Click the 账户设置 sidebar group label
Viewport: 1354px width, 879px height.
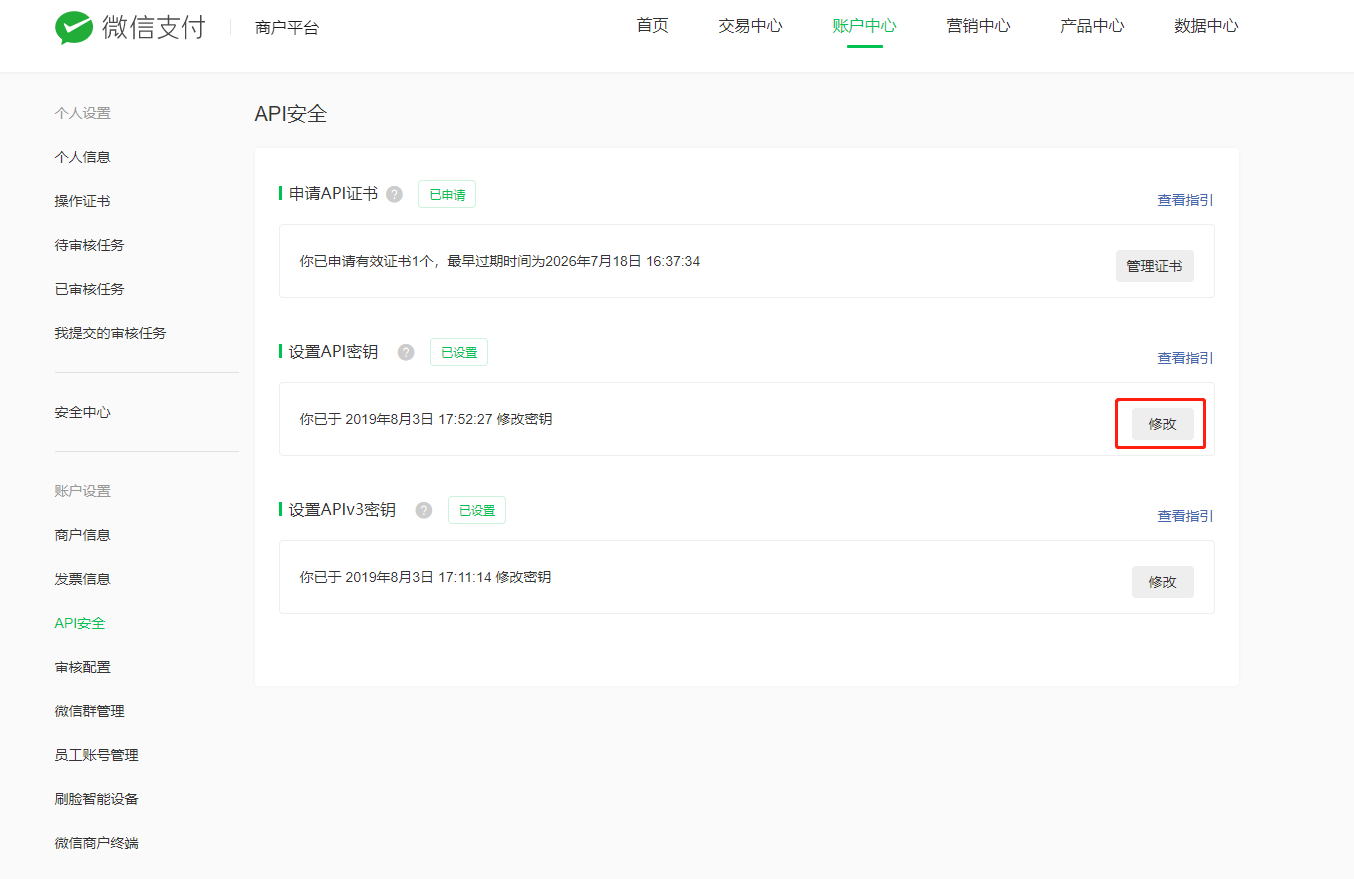[82, 491]
